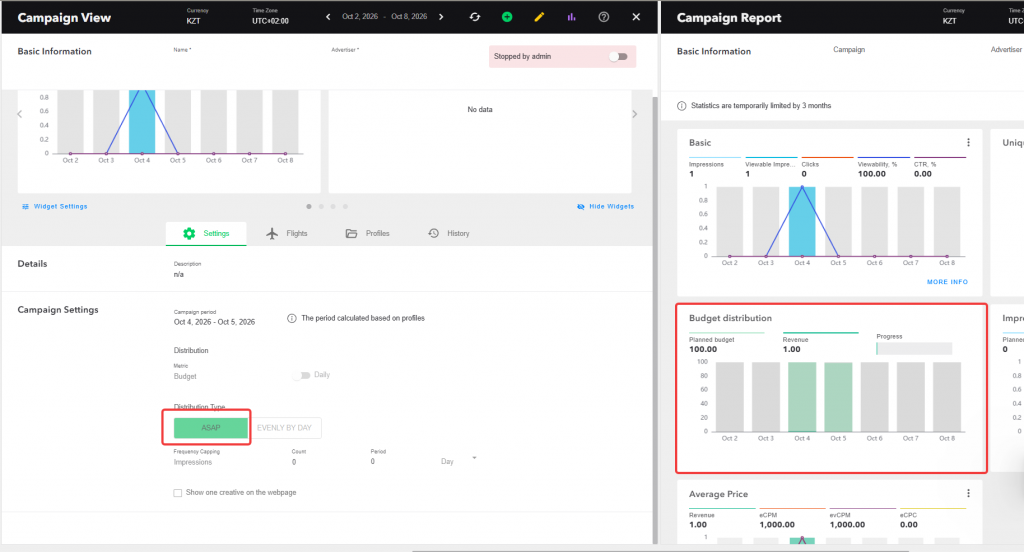This screenshot has width=1024, height=552.
Task: Select Impressions metric in Basic widget
Action: [714, 169]
